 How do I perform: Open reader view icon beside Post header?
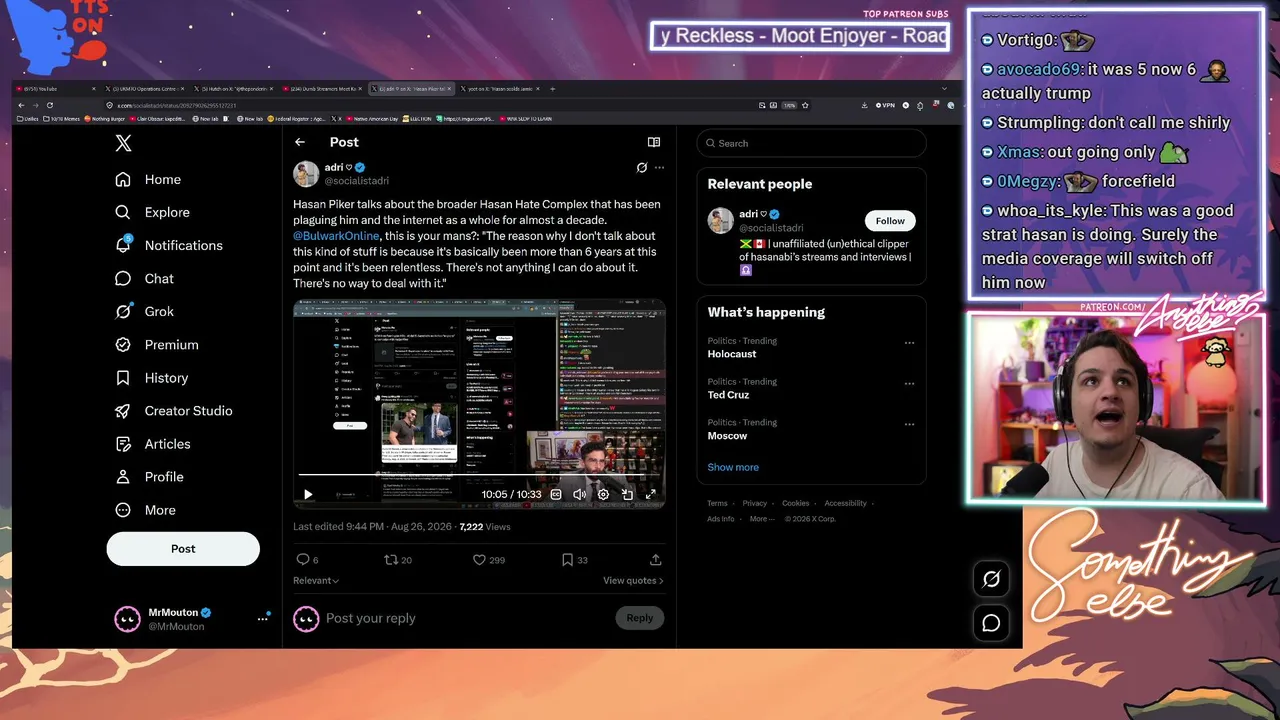click(654, 142)
